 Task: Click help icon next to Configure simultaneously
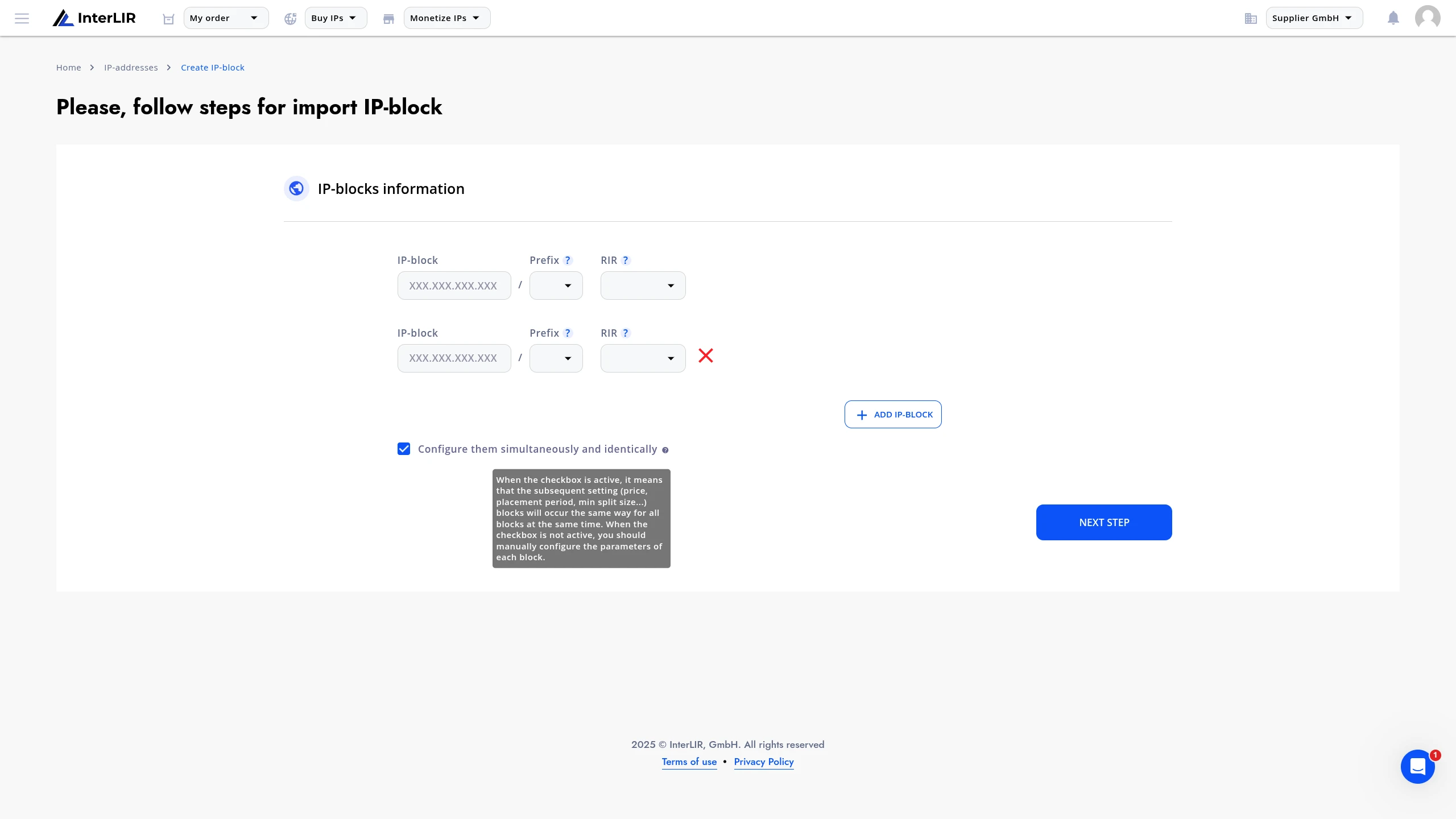click(665, 450)
